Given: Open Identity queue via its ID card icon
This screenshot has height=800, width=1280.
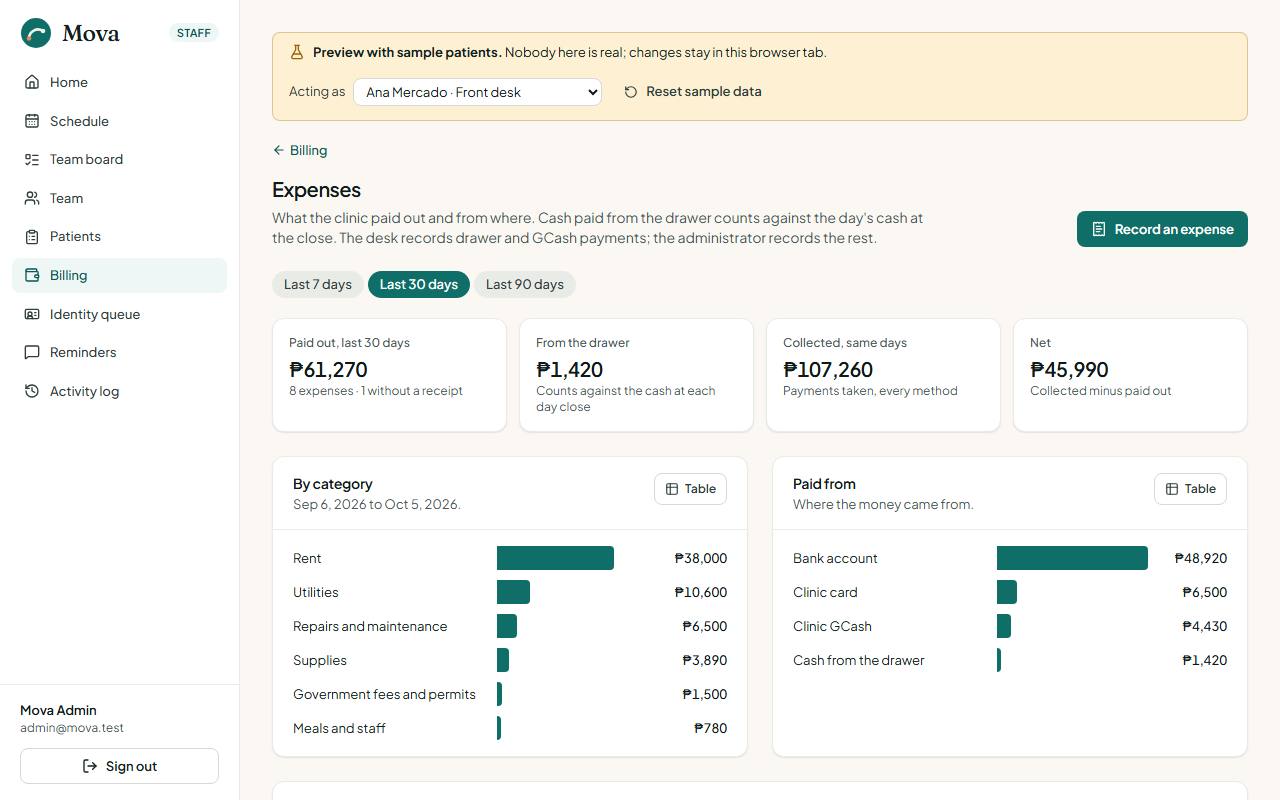Looking at the screenshot, I should click(x=32, y=314).
